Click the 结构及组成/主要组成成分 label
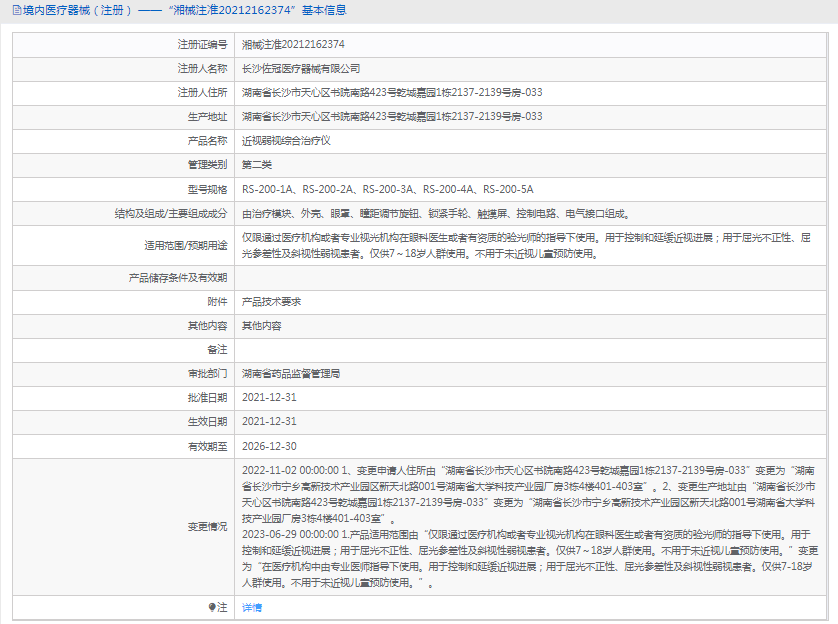Screen dimensions: 838x624 [x=170, y=214]
